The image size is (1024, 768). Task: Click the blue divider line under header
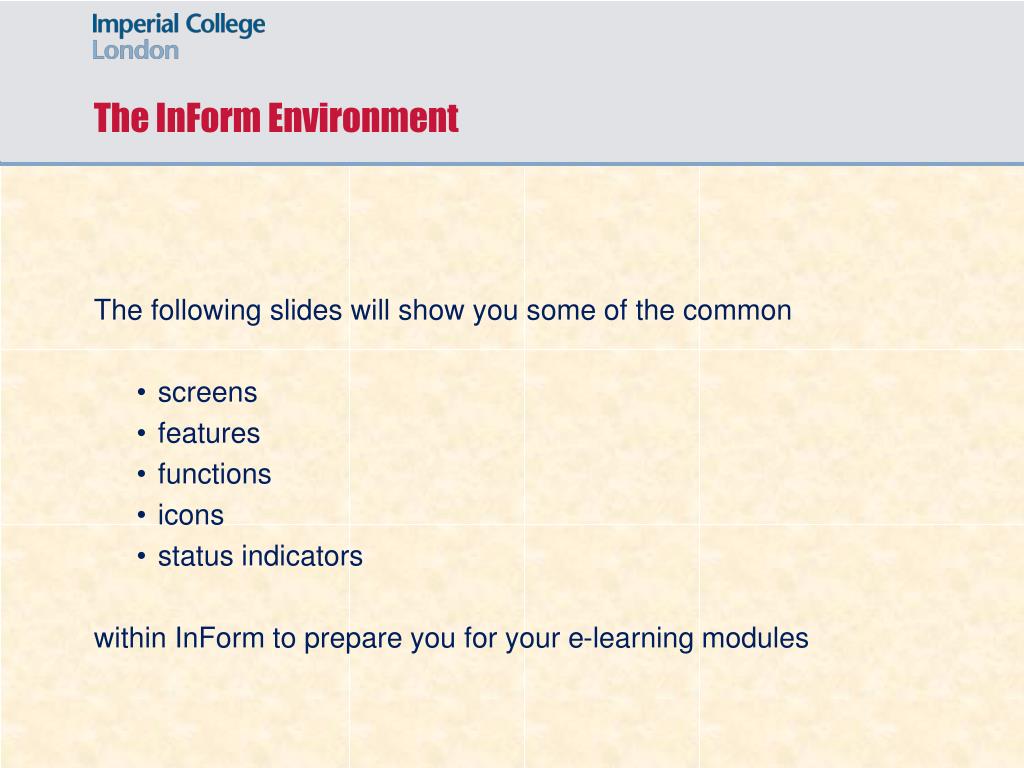click(x=512, y=164)
